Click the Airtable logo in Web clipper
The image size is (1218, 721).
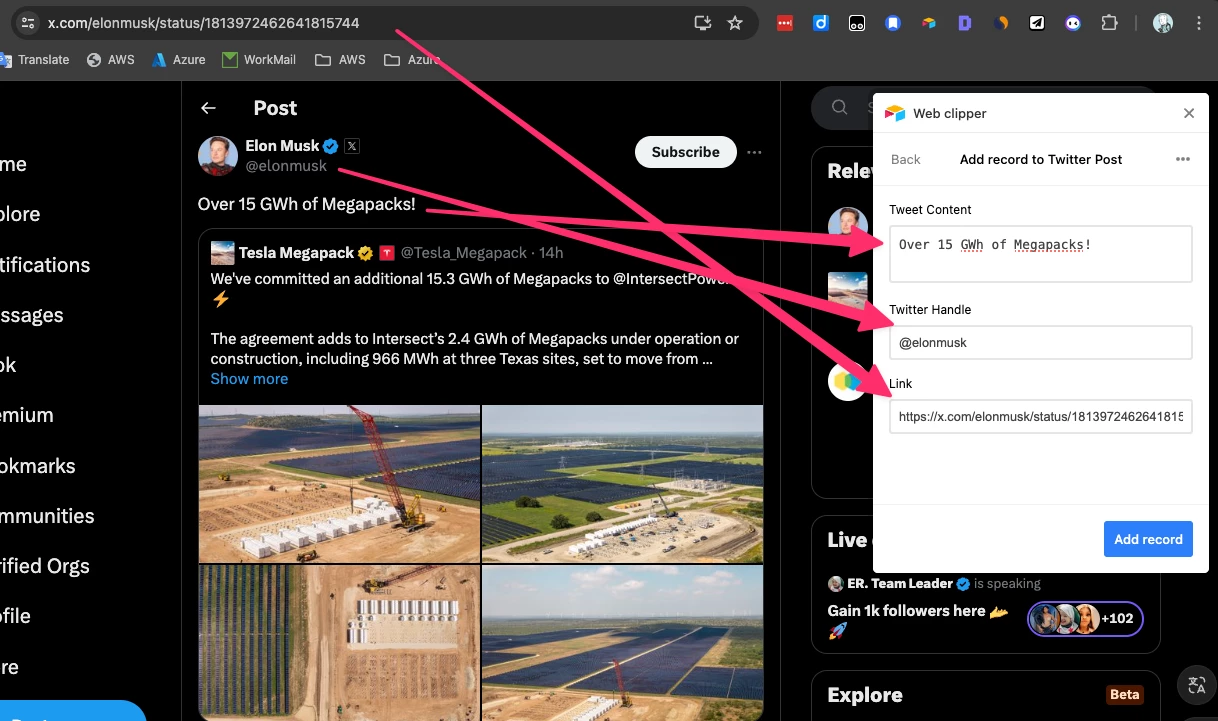(x=895, y=113)
